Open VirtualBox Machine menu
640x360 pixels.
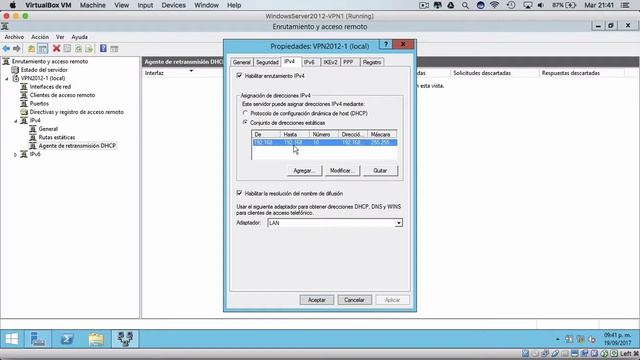coord(93,5)
